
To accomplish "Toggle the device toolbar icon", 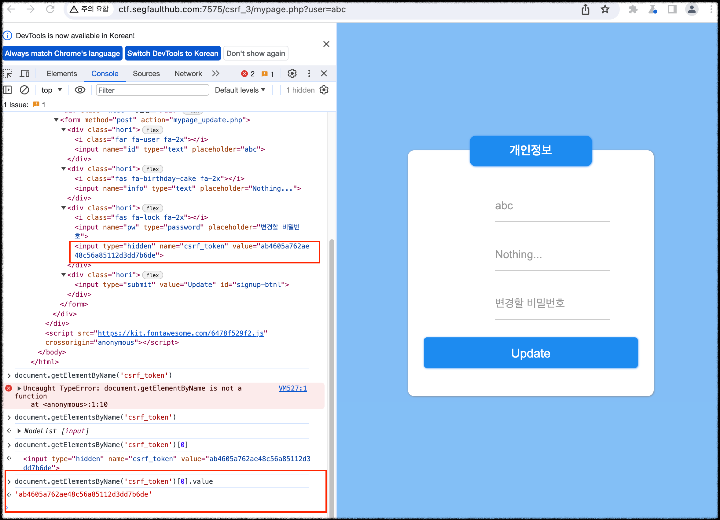I will click(x=25, y=73).
